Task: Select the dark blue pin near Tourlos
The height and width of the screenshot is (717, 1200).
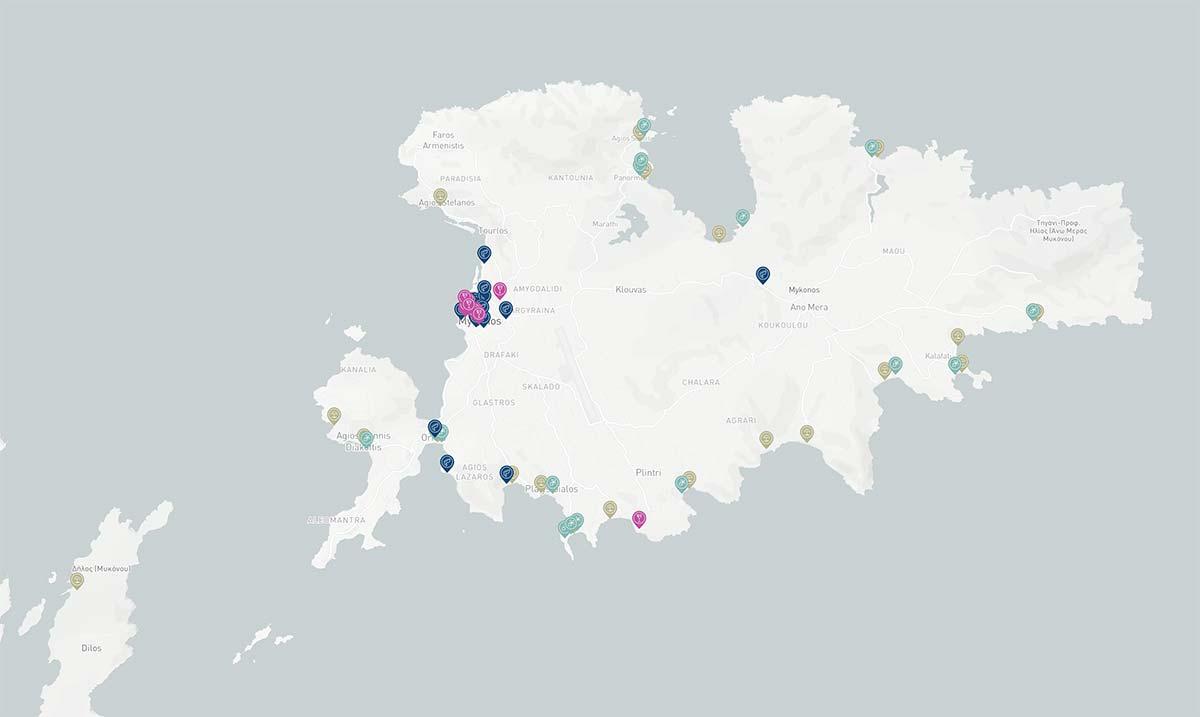Action: [x=484, y=253]
